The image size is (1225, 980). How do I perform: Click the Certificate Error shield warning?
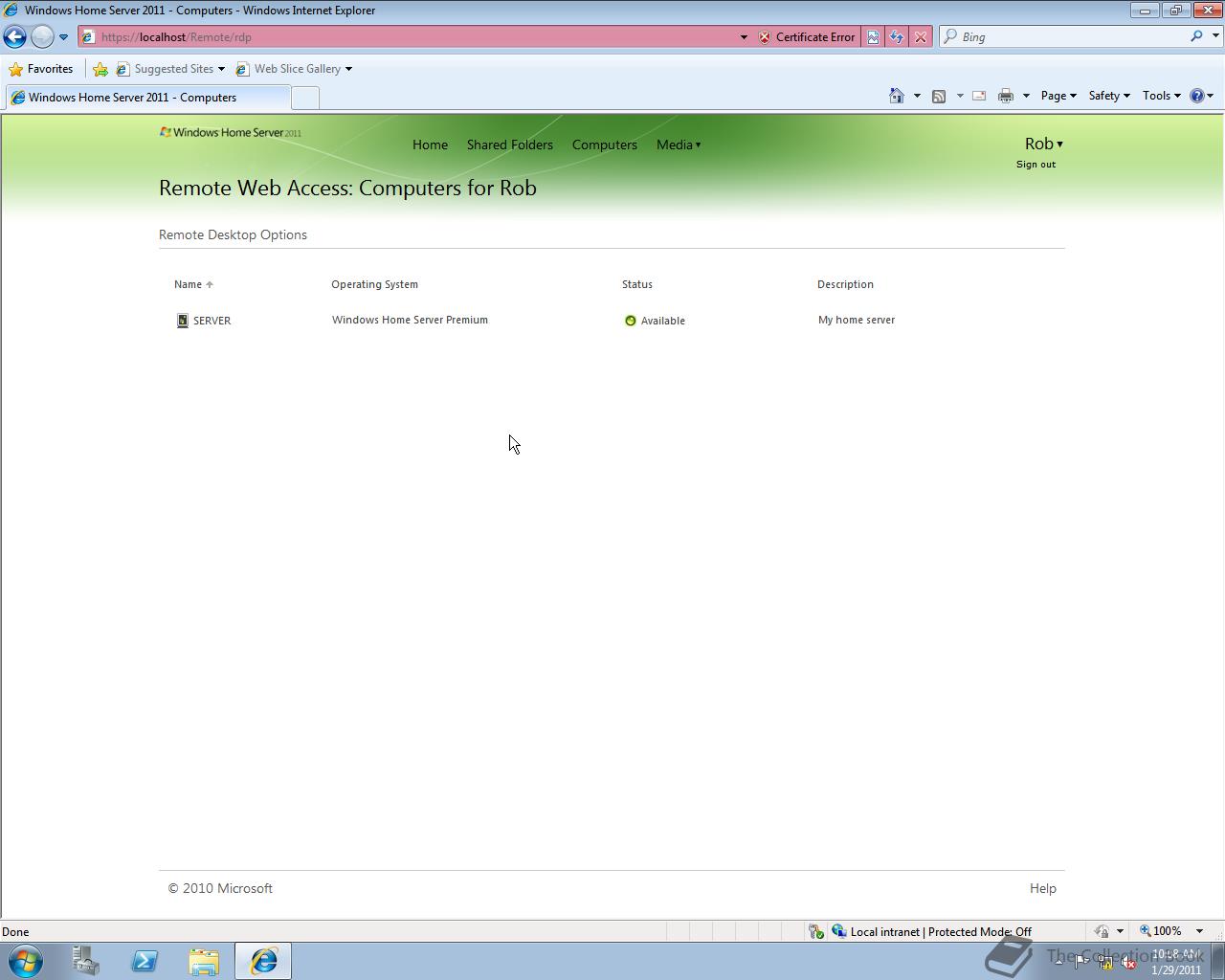coord(807,37)
